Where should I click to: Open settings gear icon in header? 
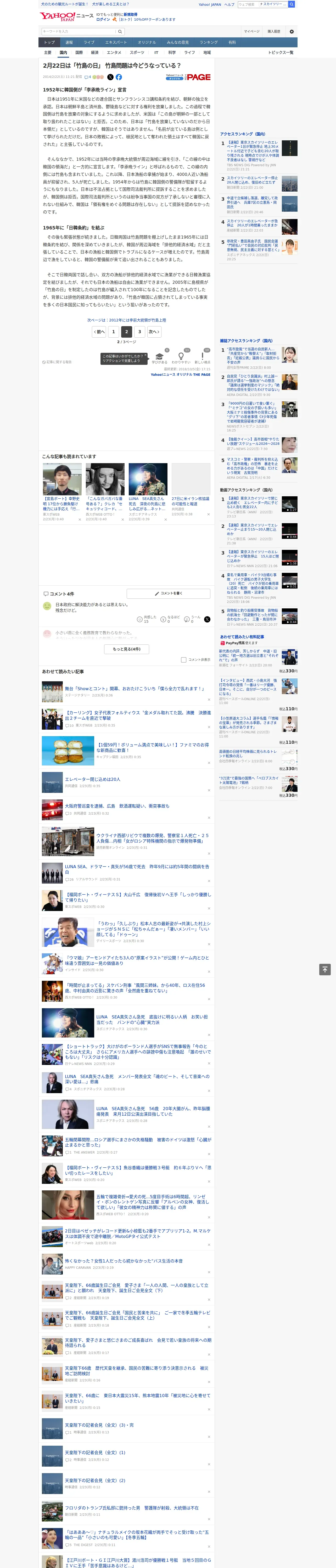coord(292,32)
